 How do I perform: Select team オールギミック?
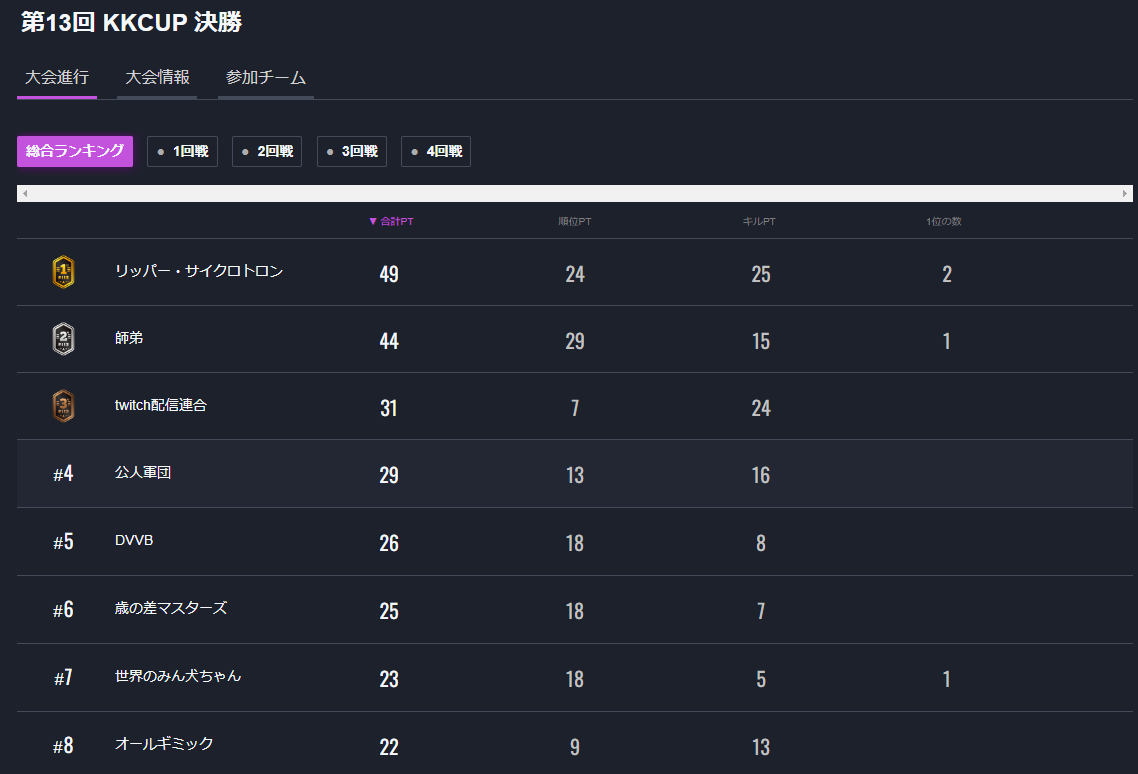click(164, 744)
